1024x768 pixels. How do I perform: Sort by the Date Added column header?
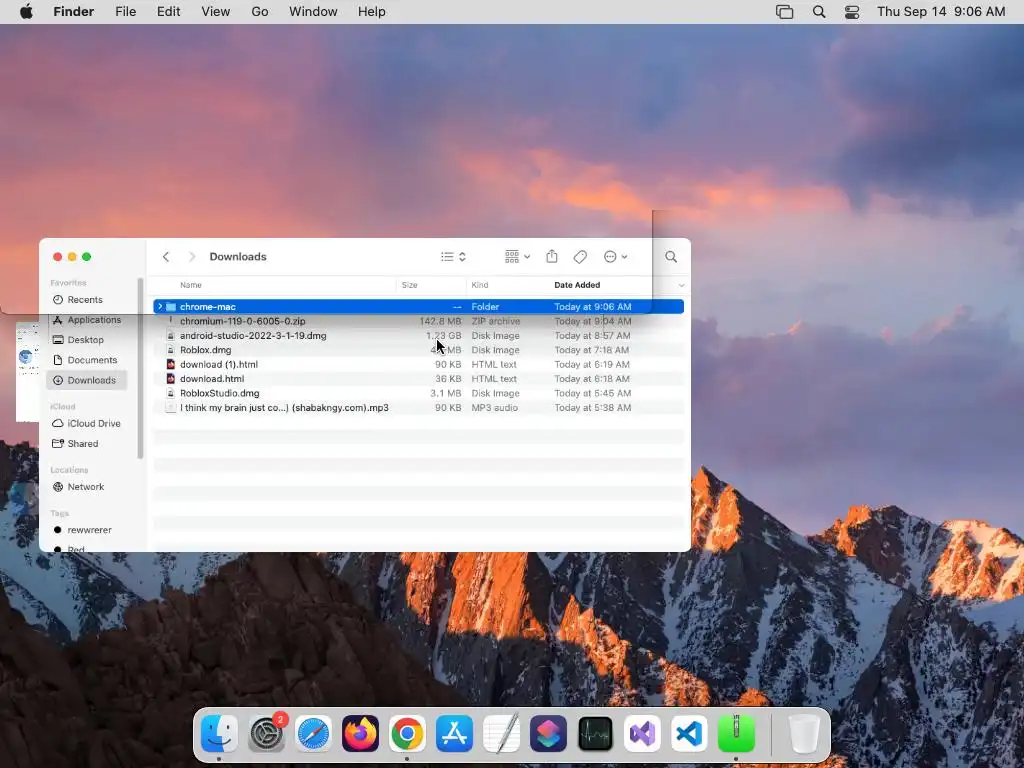click(x=577, y=285)
